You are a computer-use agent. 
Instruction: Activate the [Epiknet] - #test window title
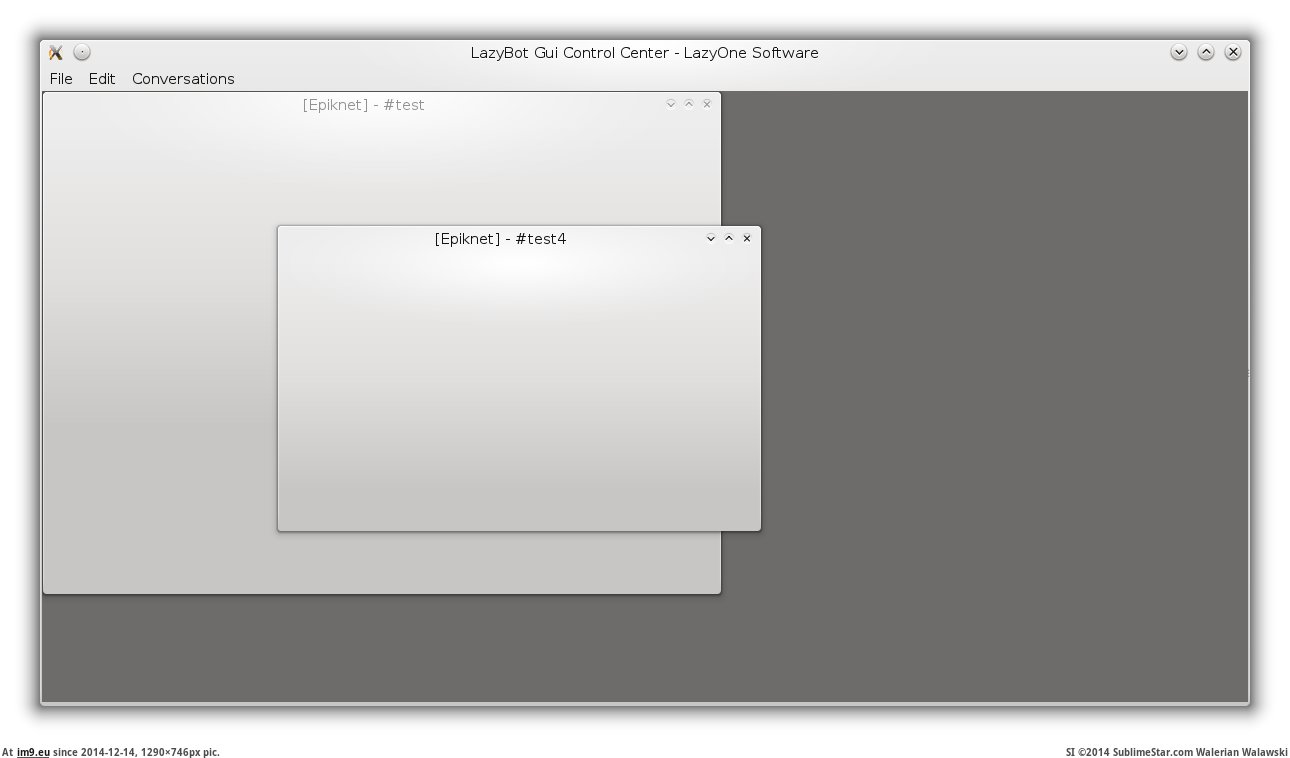click(x=364, y=105)
